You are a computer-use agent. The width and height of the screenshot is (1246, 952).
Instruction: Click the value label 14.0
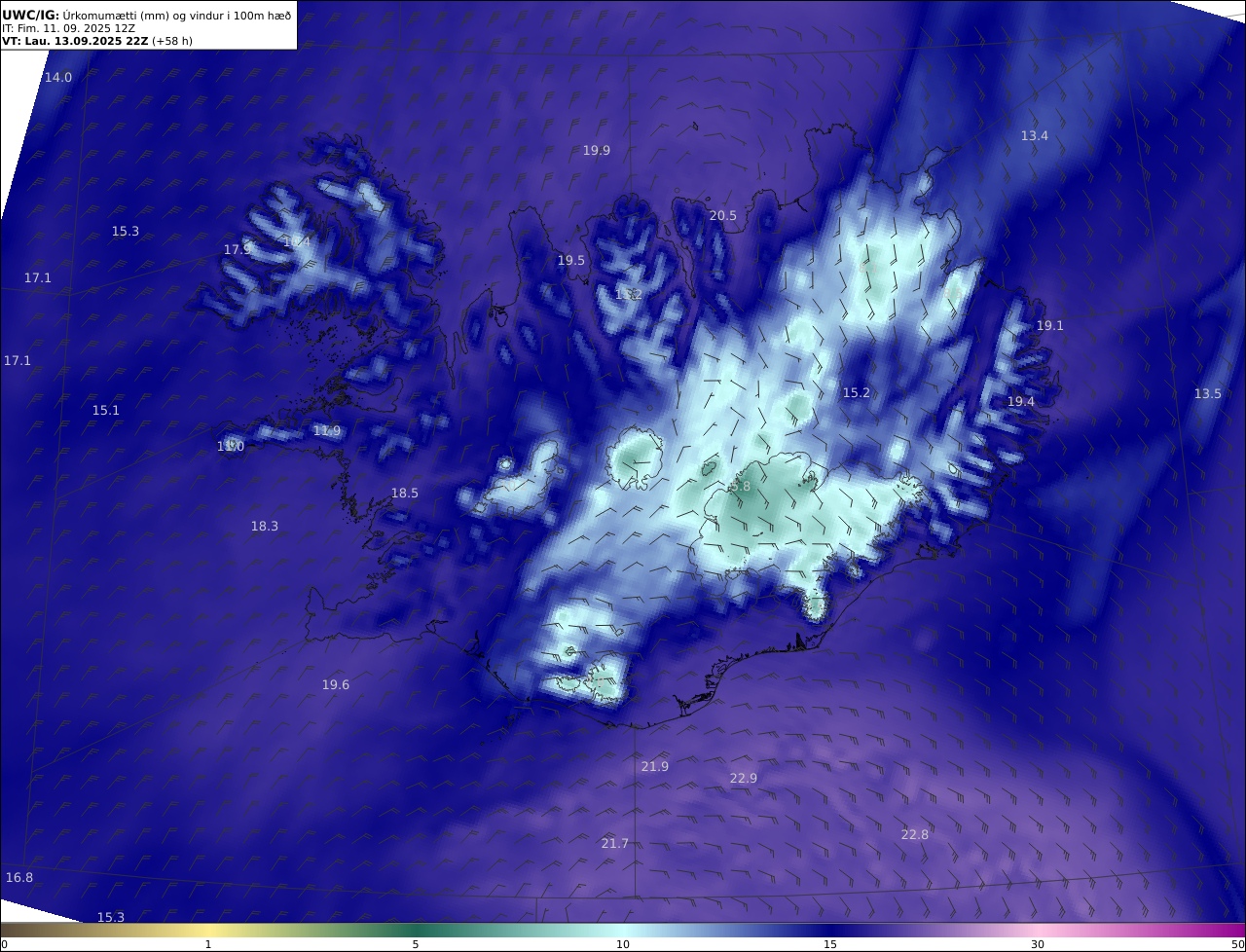[x=58, y=77]
